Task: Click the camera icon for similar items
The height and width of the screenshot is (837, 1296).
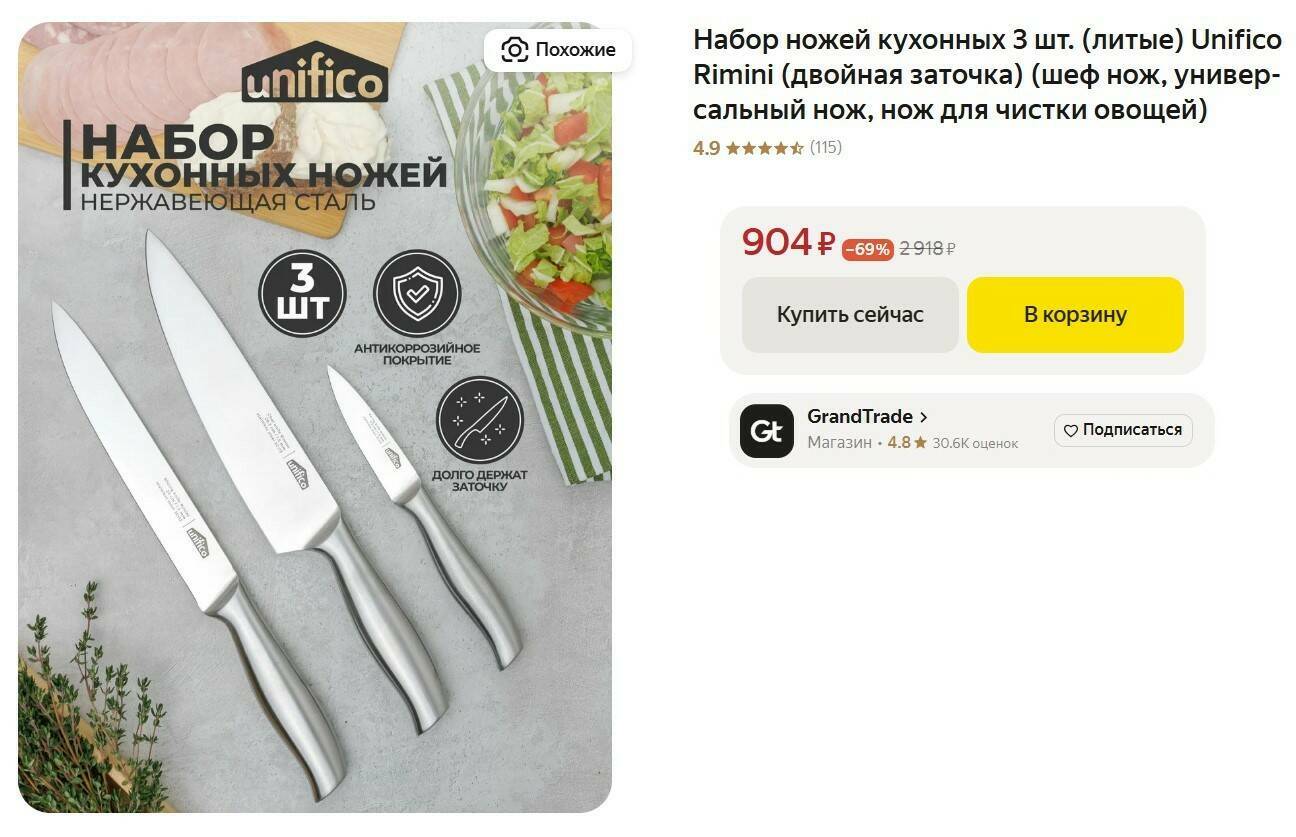Action: (514, 50)
